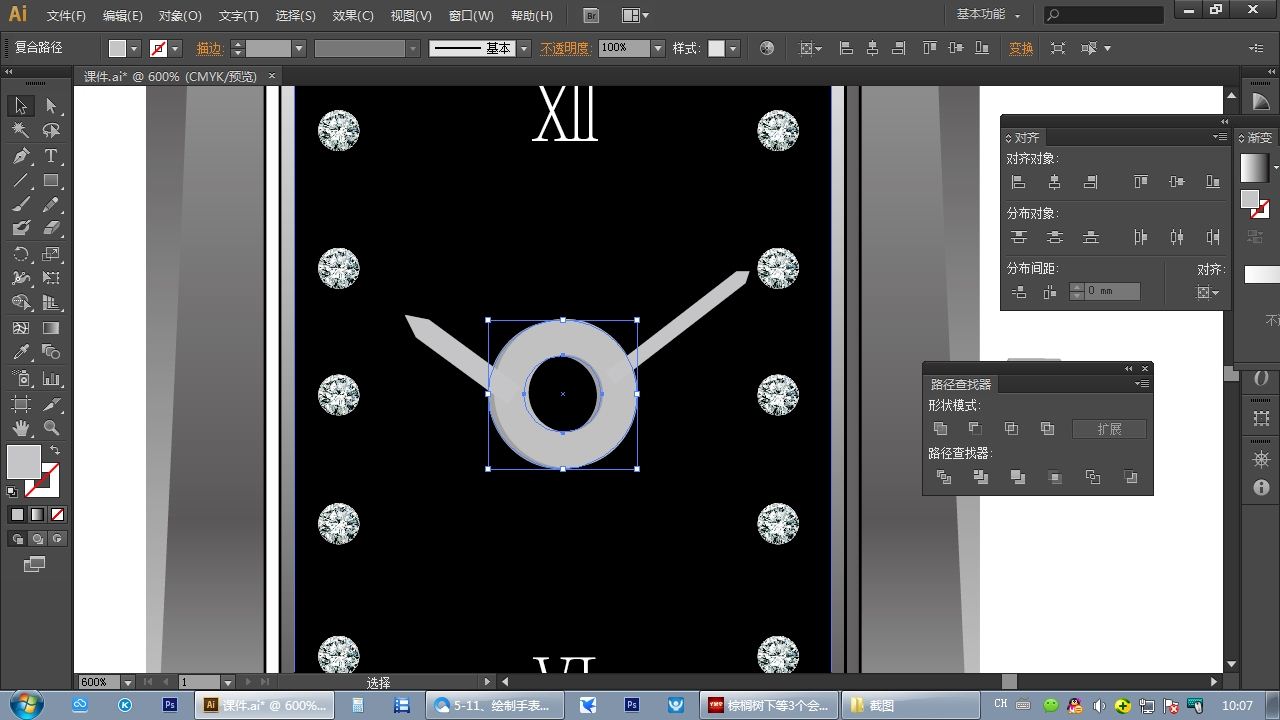The height and width of the screenshot is (720, 1280).
Task: Click horizontal align center in Align panel
Action: pos(1054,182)
